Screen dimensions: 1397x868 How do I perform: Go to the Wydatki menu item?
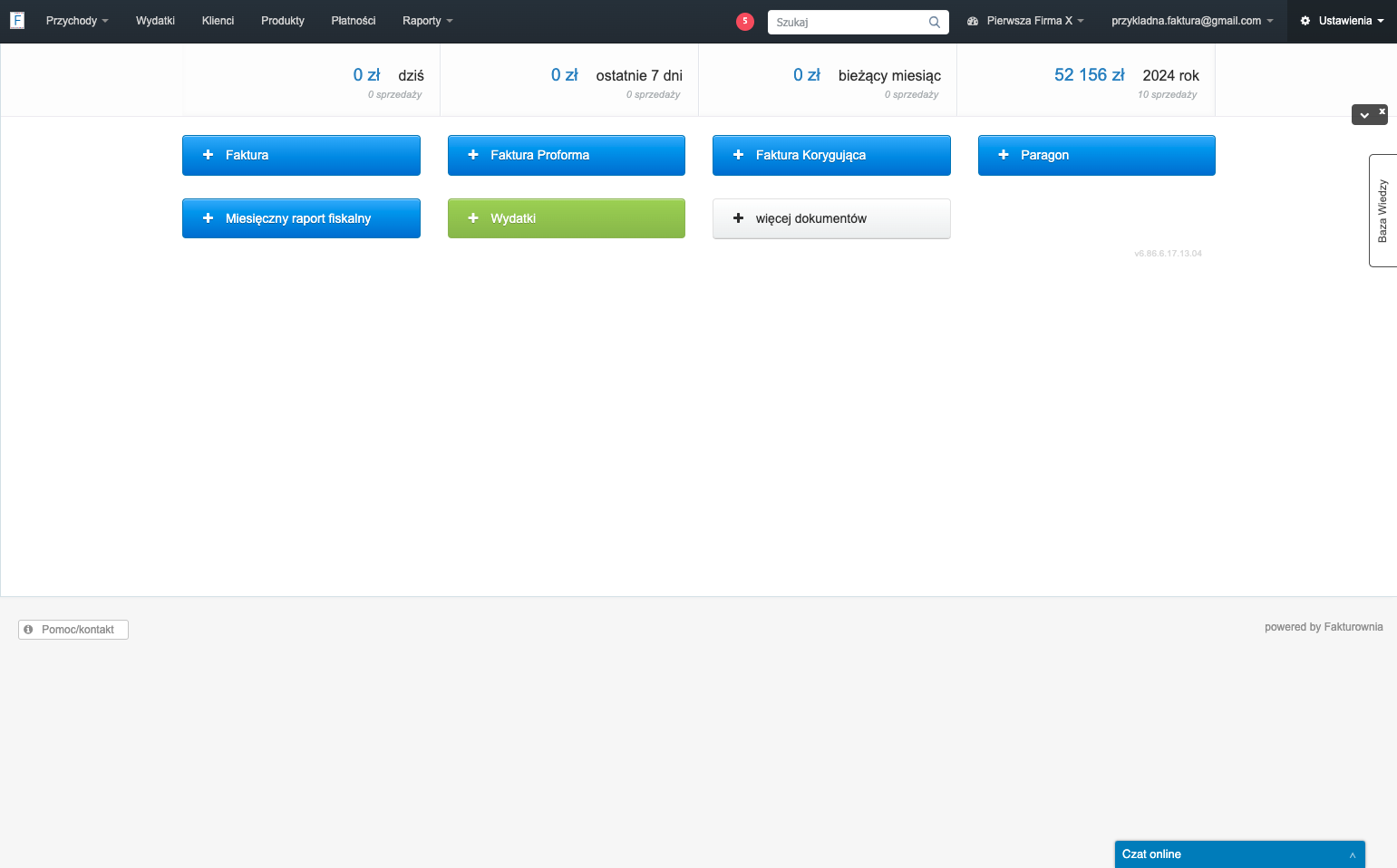tap(155, 21)
